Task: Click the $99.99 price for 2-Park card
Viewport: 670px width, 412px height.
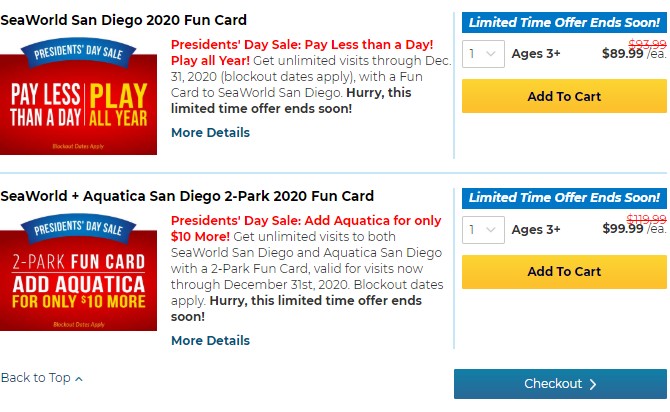Action: [x=622, y=228]
